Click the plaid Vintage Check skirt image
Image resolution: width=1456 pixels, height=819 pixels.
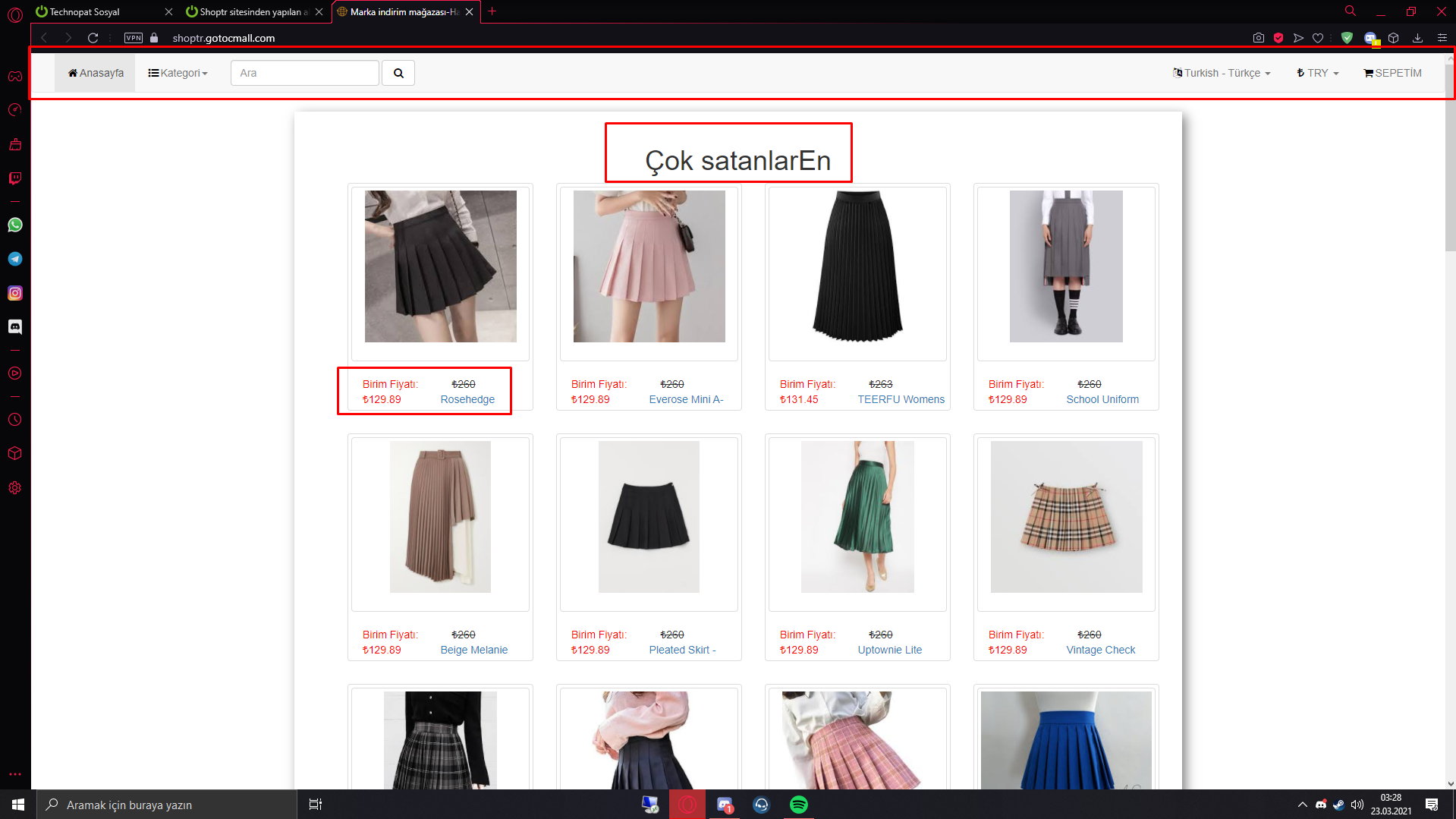1067,517
